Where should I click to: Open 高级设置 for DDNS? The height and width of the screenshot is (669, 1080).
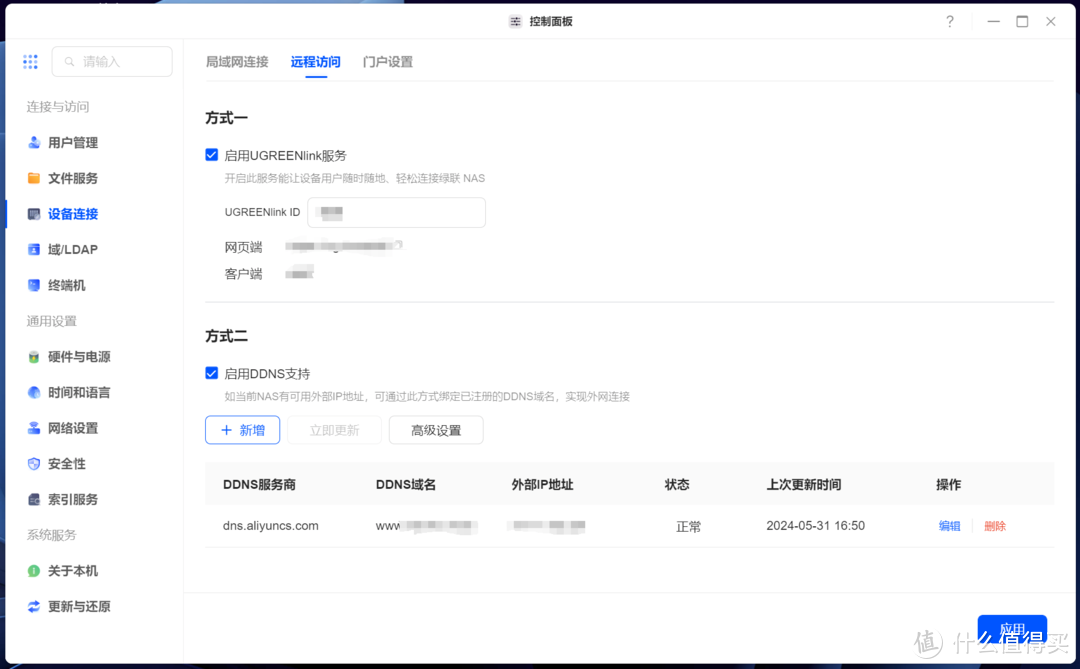pyautogui.click(x=436, y=430)
